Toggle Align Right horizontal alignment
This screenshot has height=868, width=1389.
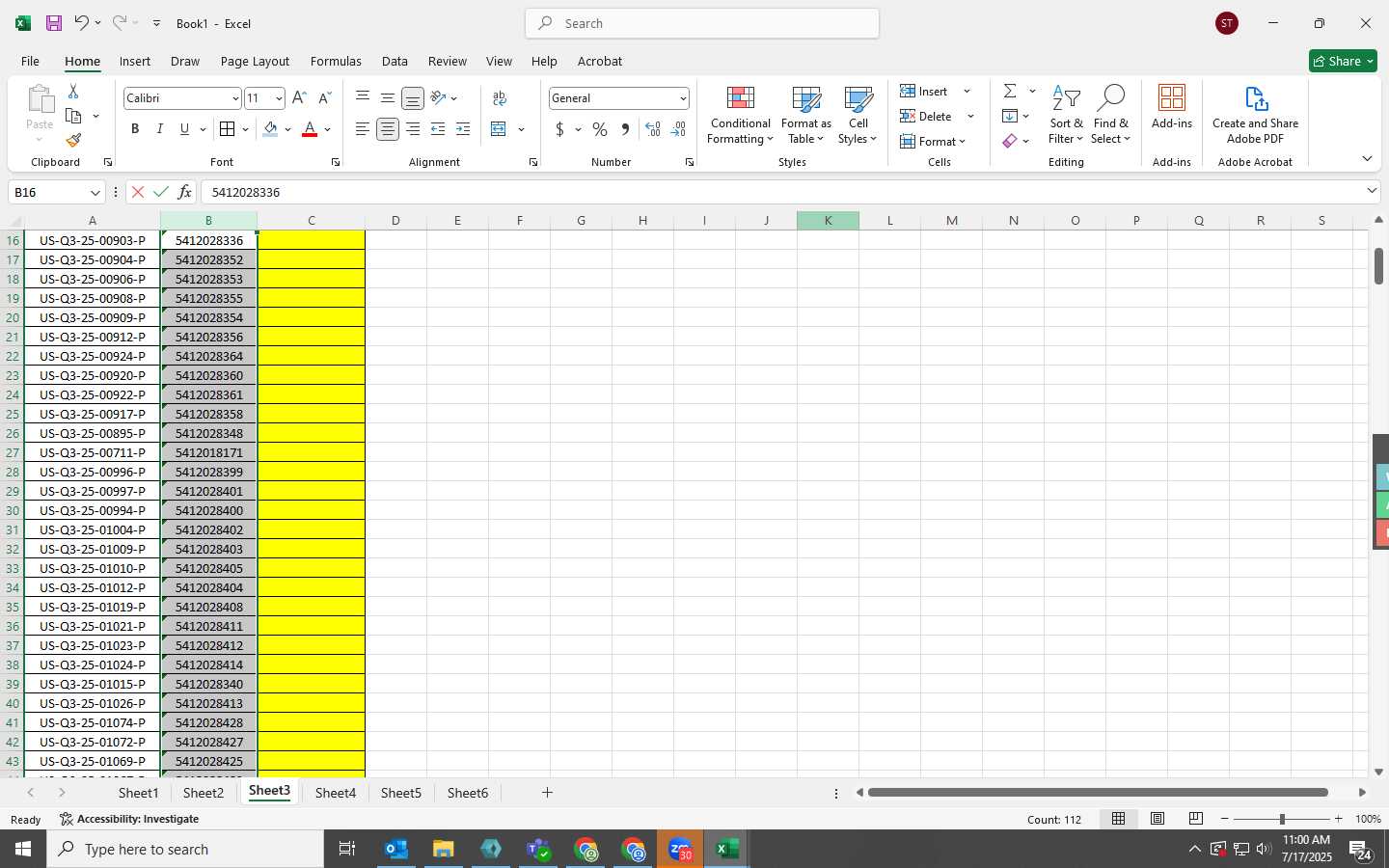tap(413, 129)
